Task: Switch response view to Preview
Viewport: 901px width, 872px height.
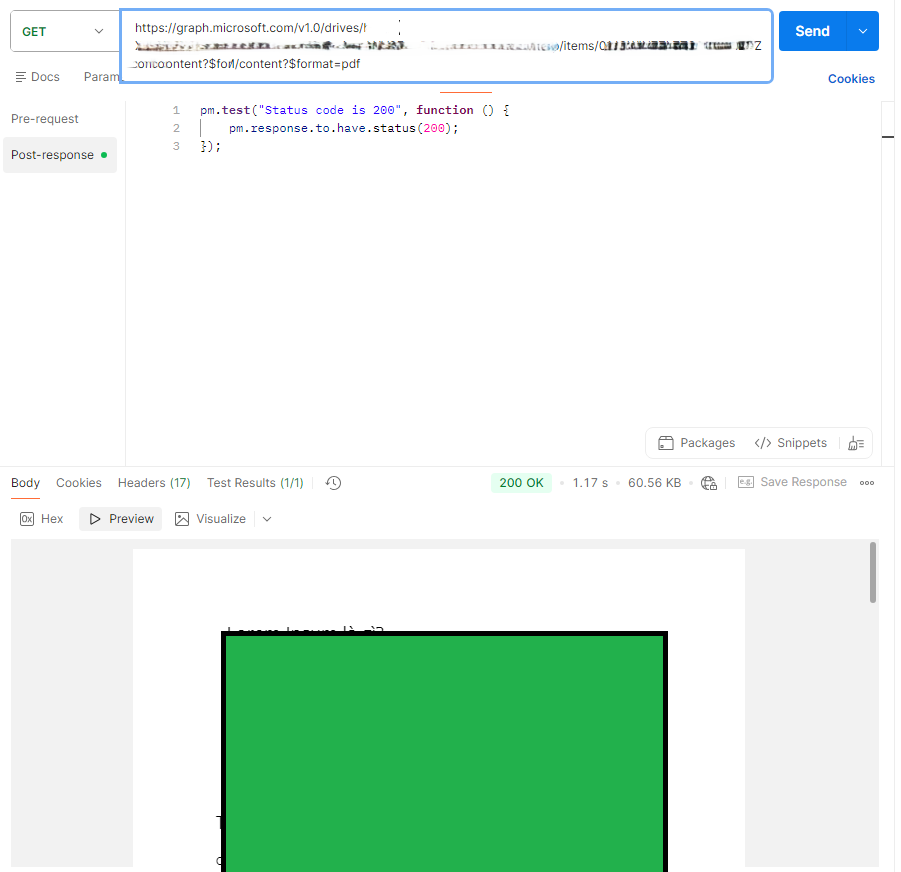Action: (x=121, y=519)
